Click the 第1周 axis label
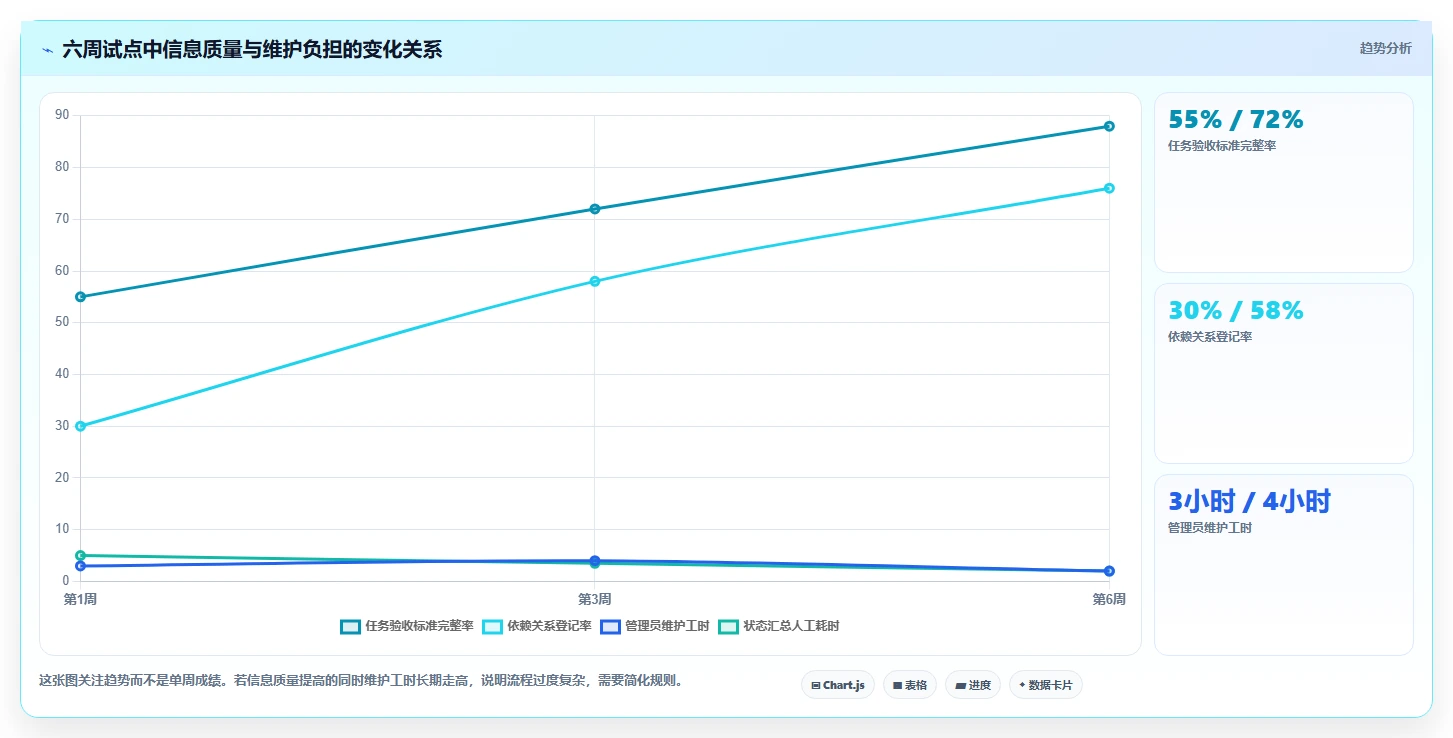This screenshot has height=738, width=1453. coord(81,599)
